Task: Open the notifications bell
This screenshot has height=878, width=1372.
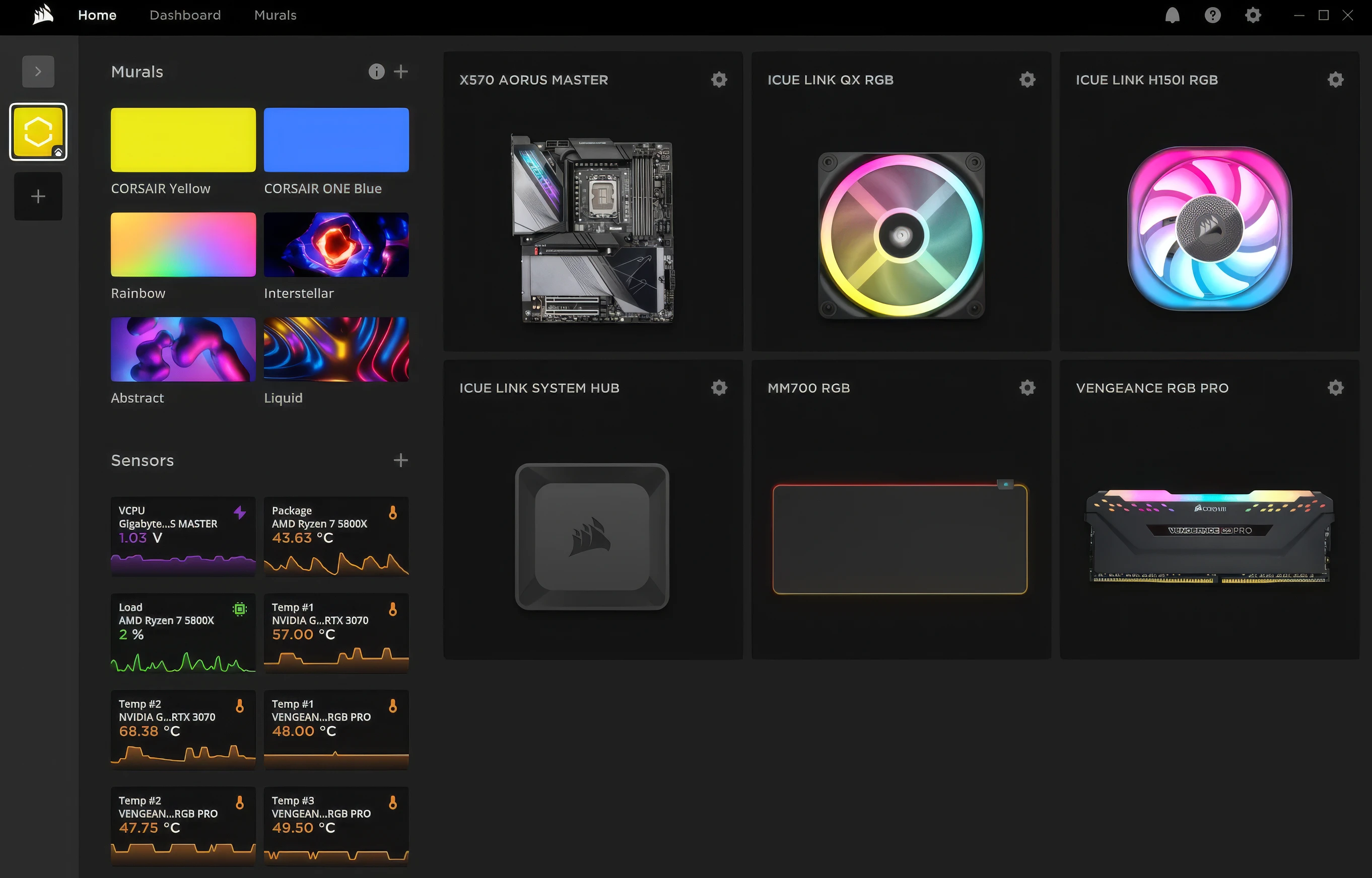Action: tap(1172, 15)
